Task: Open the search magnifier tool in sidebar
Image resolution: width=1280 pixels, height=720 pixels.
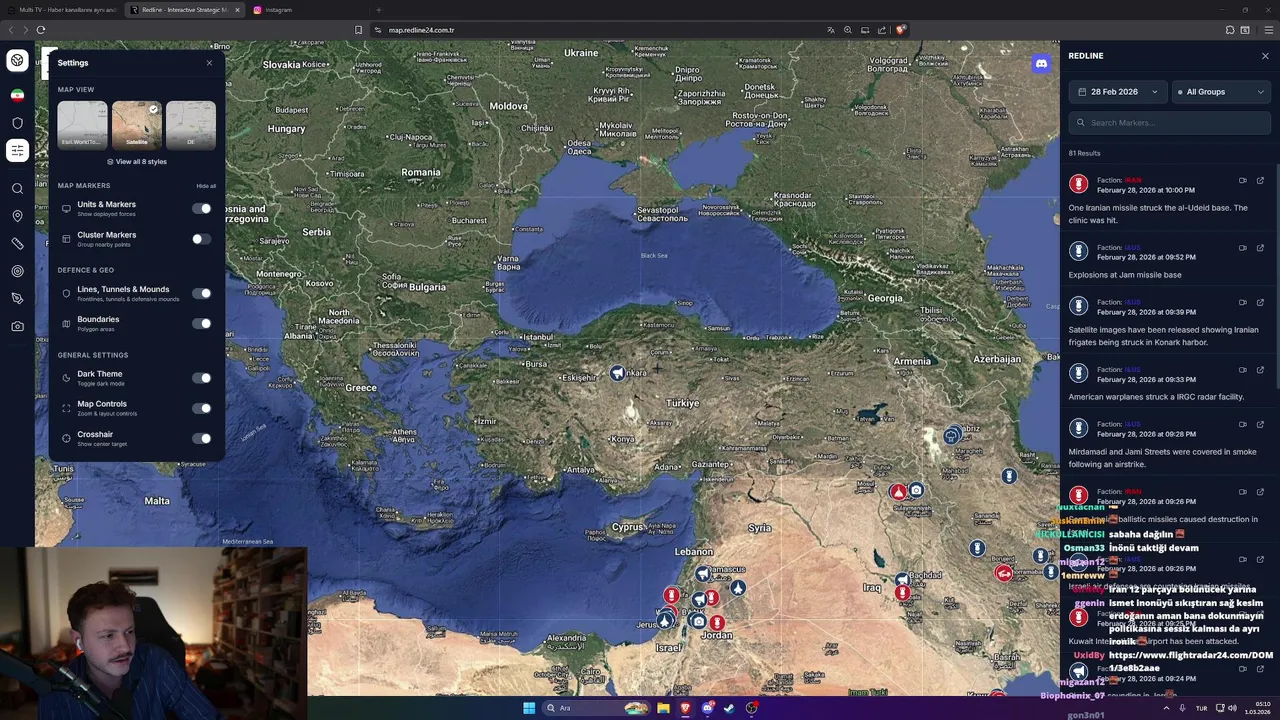Action: [x=17, y=188]
